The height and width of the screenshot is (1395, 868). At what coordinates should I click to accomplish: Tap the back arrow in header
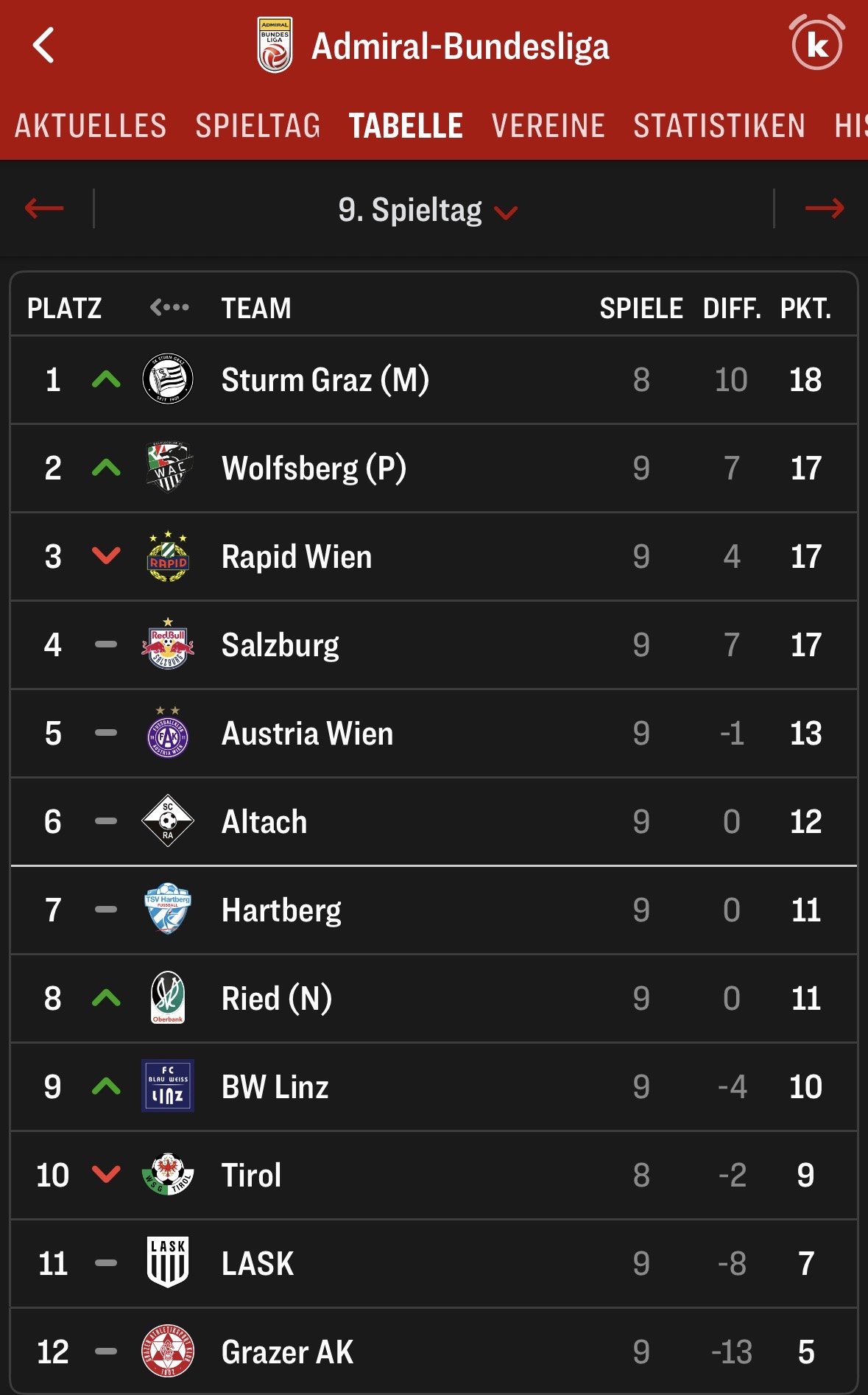coord(44,46)
